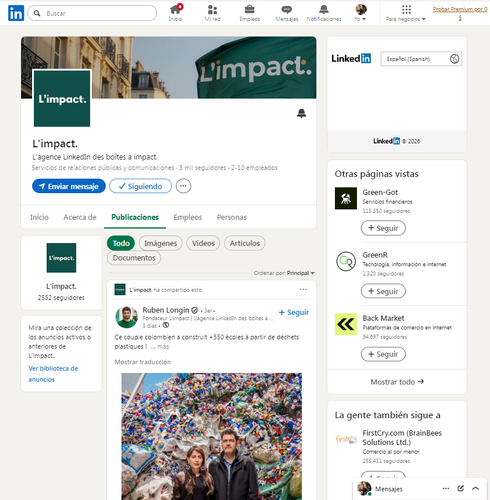Viewport: 490px width, 500px height.
Task: Open the Mensajes chat icon in the top bar
Action: pos(287,13)
